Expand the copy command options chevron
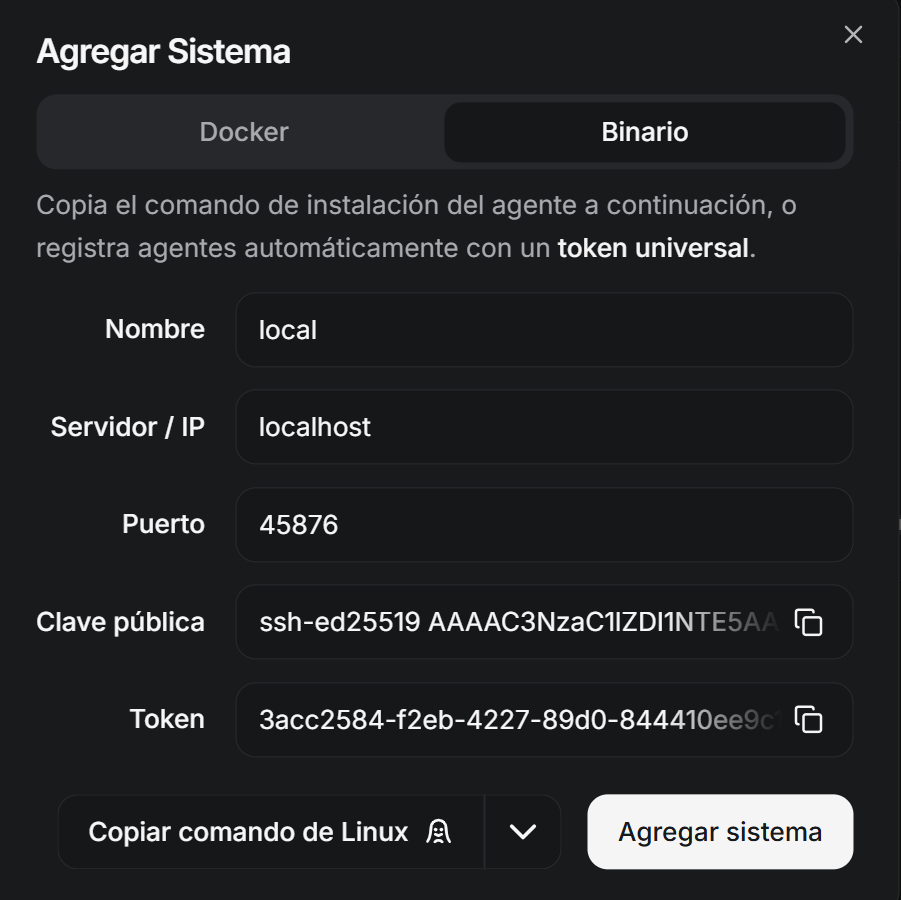 [523, 832]
